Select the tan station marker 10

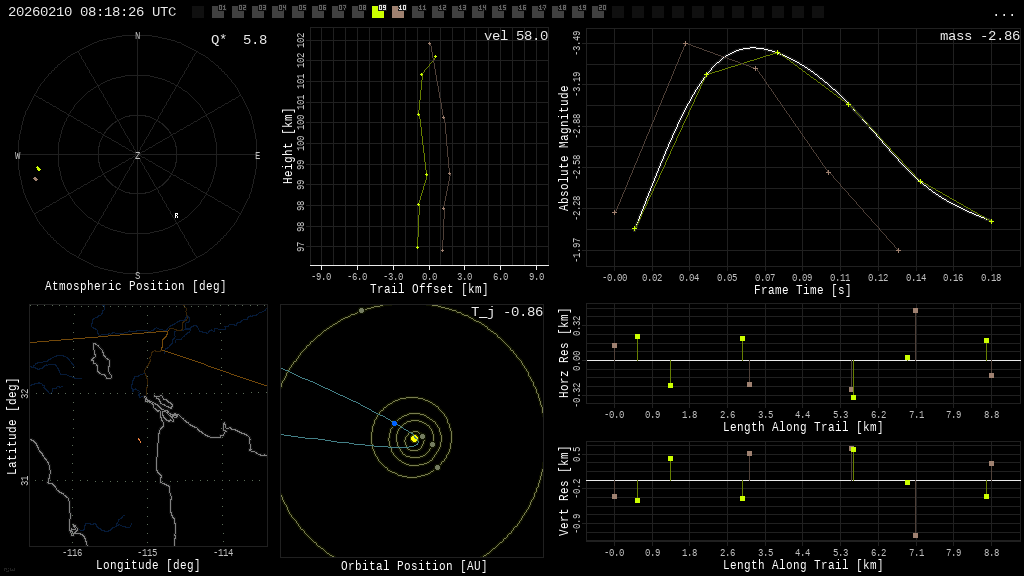click(398, 12)
